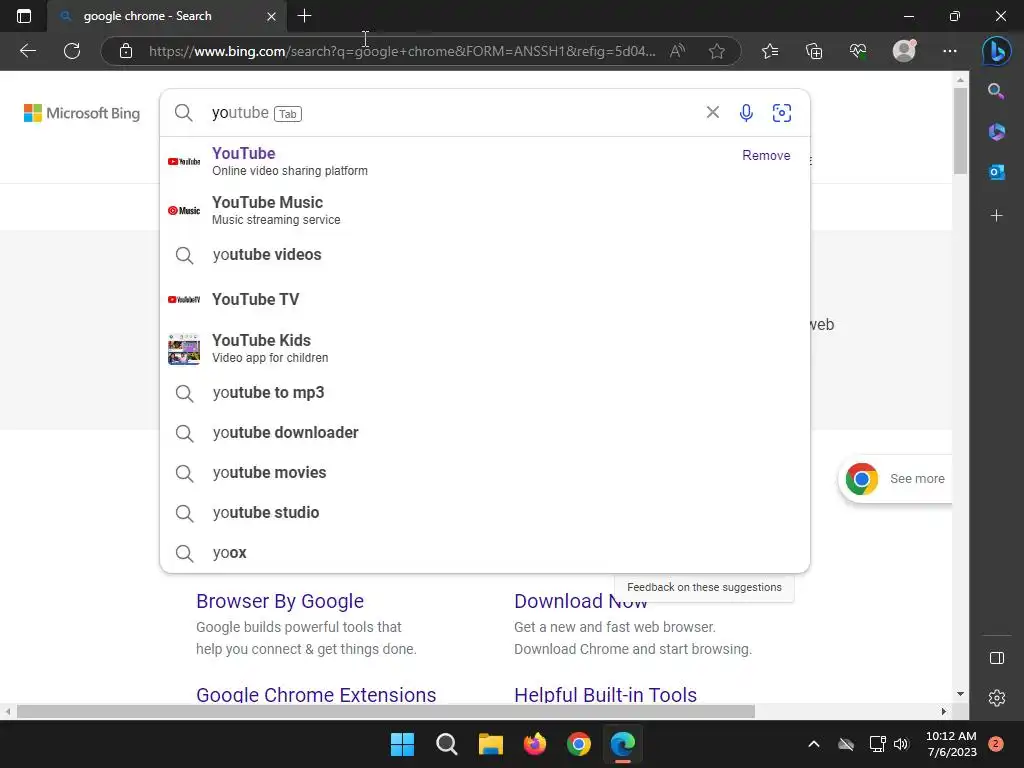Remove the YouTube suggestion from history
Image resolution: width=1024 pixels, height=768 pixels.
coord(766,155)
